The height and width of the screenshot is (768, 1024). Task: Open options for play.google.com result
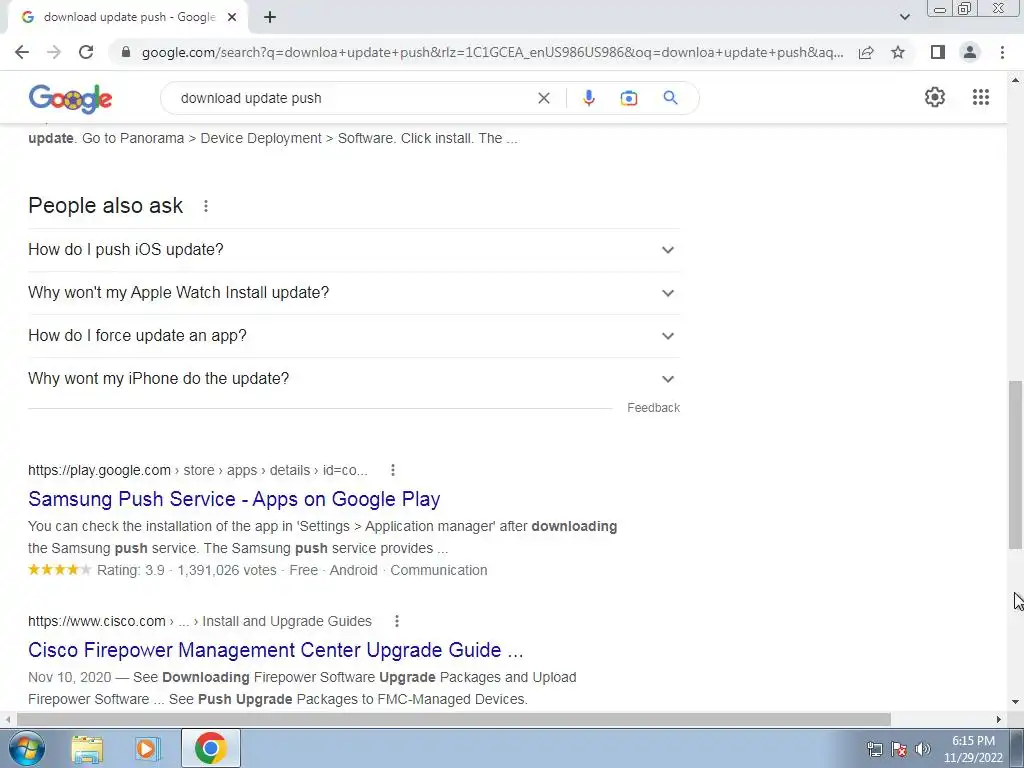(392, 470)
